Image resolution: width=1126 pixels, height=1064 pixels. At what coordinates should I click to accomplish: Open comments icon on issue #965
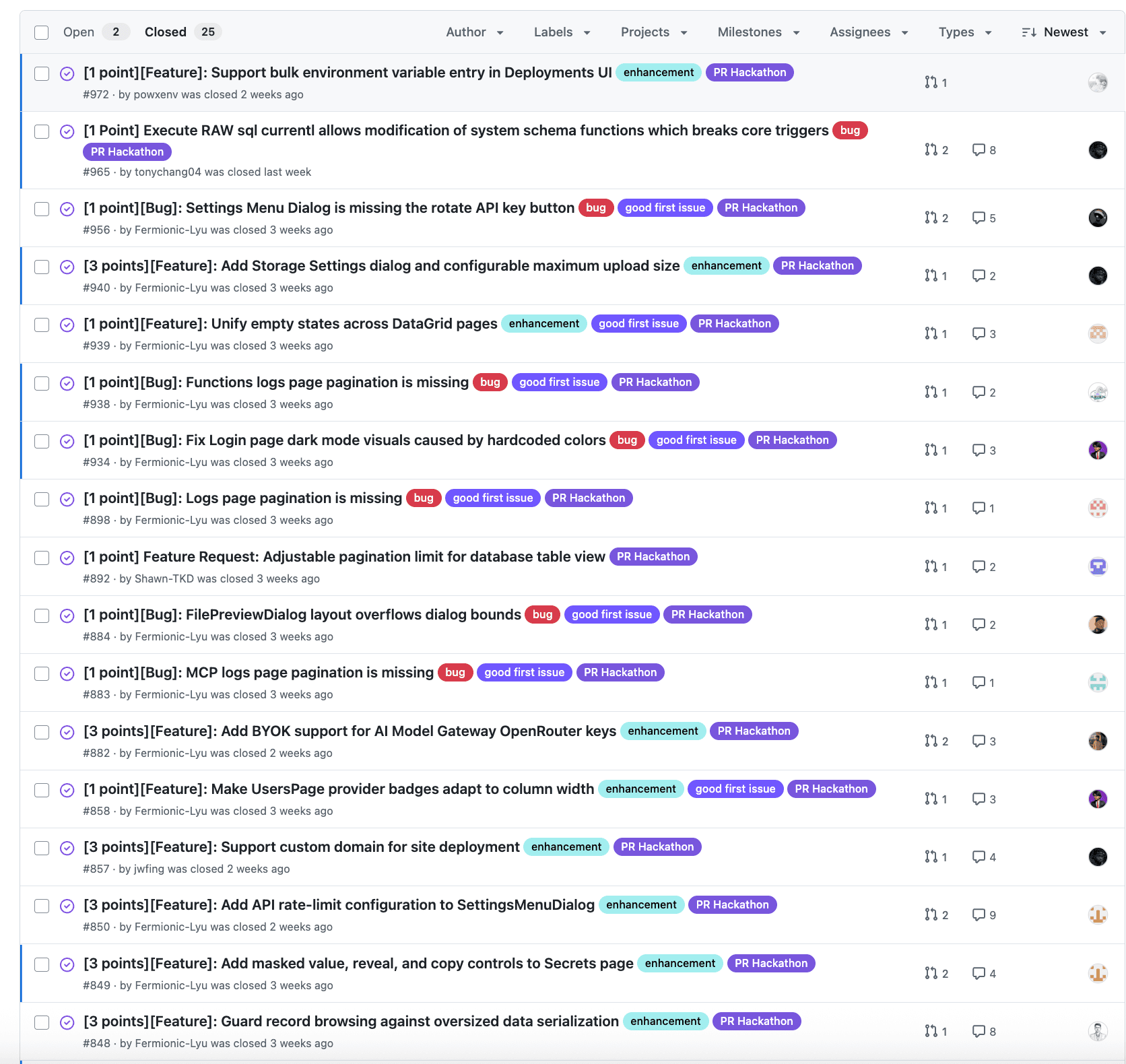[x=979, y=149]
